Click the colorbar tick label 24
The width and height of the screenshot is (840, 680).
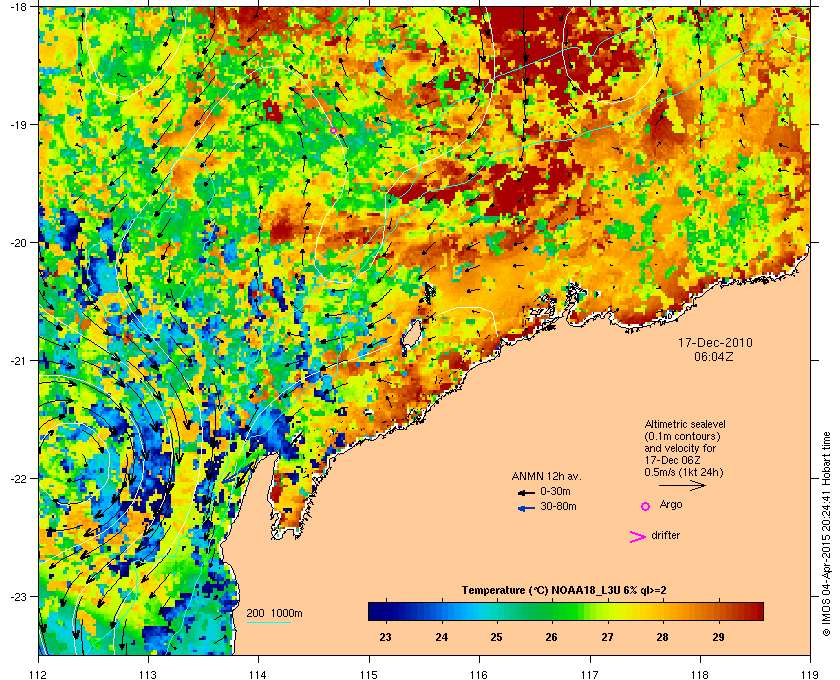coord(441,637)
